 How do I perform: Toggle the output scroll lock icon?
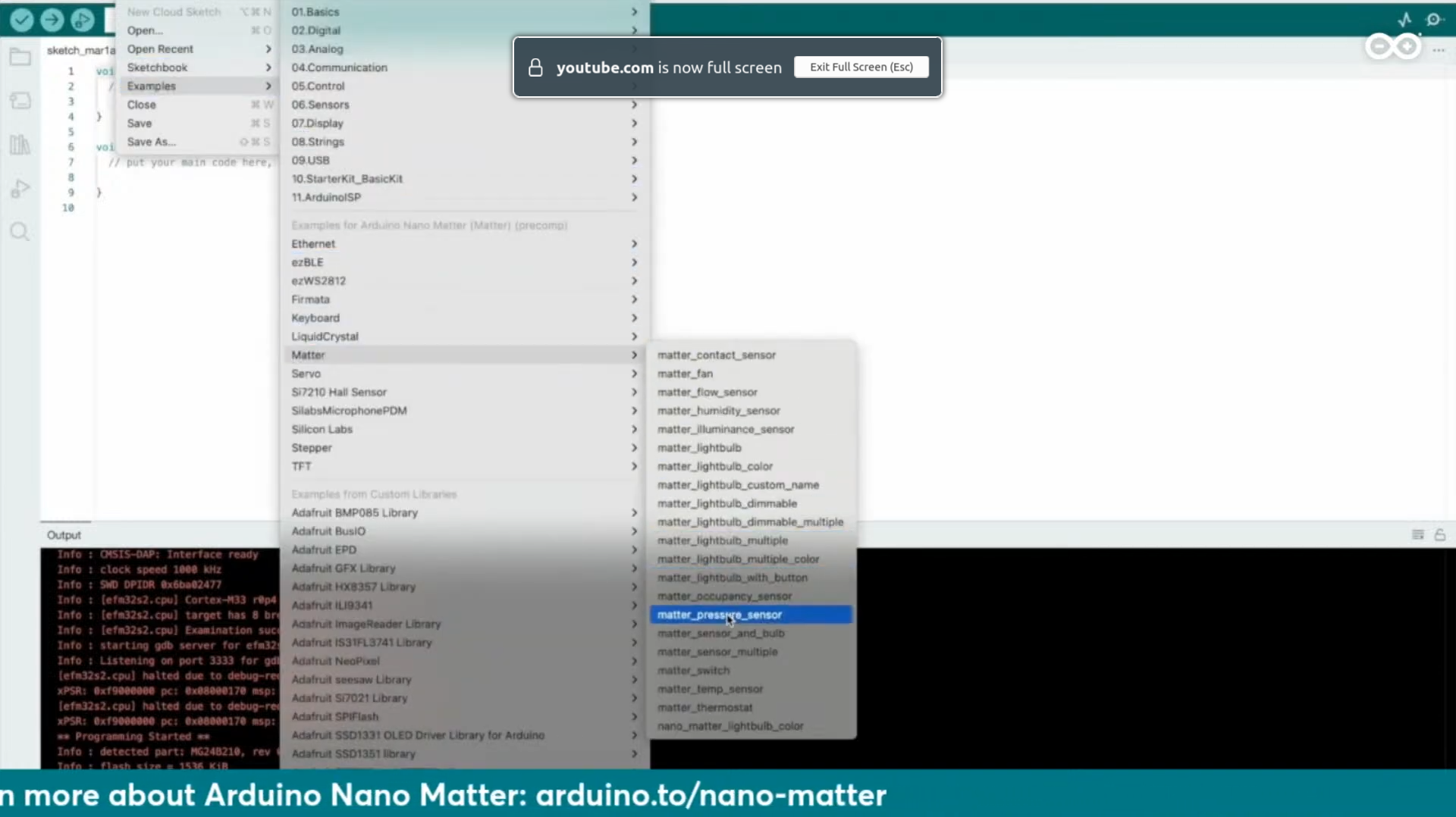[x=1439, y=535]
